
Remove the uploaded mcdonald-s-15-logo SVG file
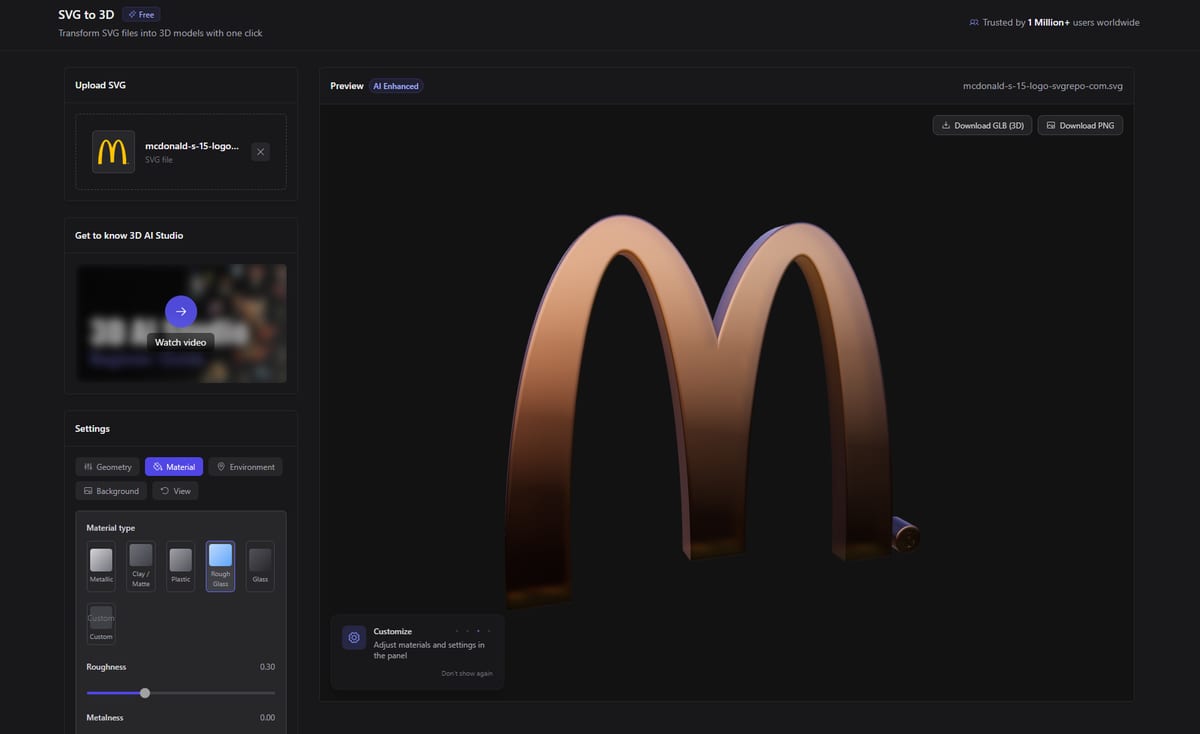[x=260, y=152]
